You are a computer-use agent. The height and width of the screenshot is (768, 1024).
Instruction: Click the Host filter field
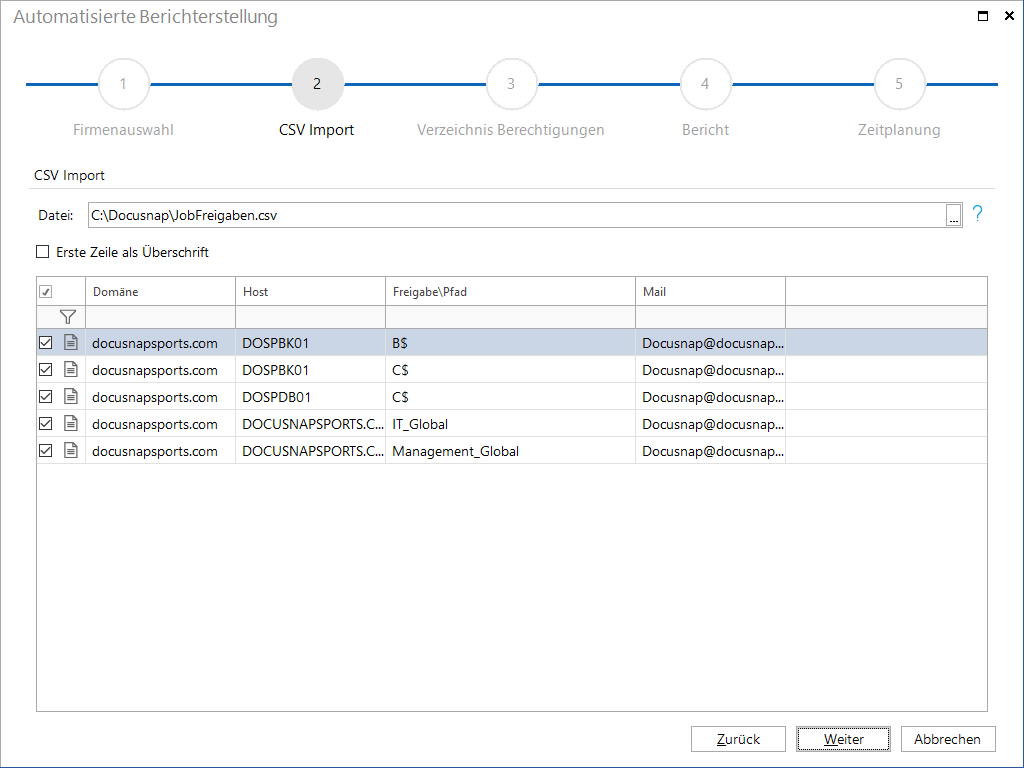(x=310, y=317)
